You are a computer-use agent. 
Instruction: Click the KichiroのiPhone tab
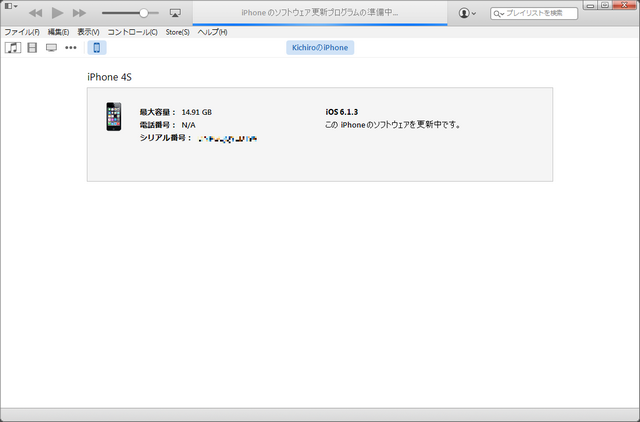click(x=320, y=48)
